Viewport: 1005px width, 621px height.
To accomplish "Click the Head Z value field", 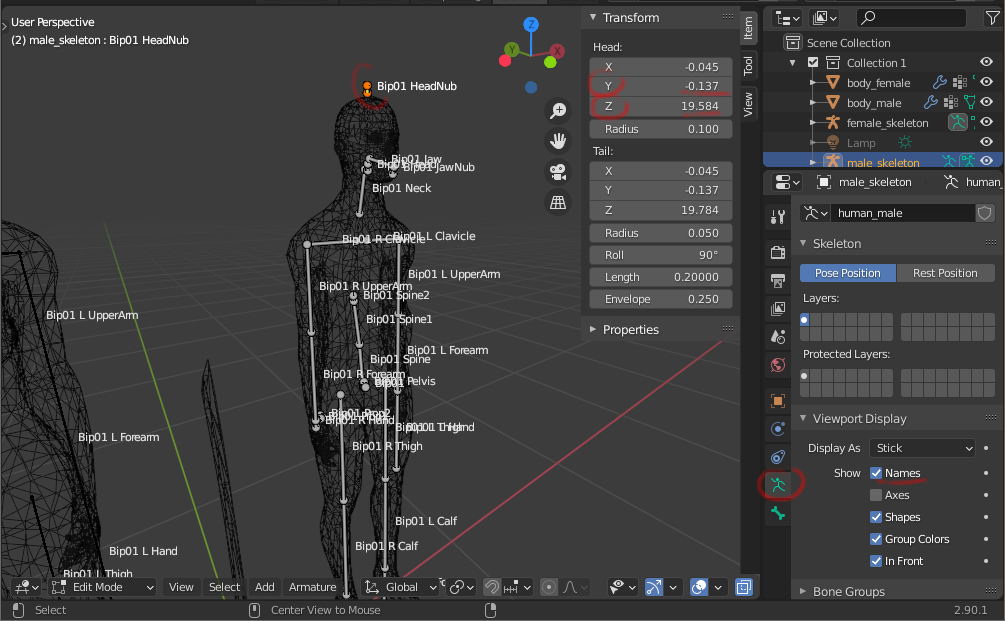I will 662,106.
